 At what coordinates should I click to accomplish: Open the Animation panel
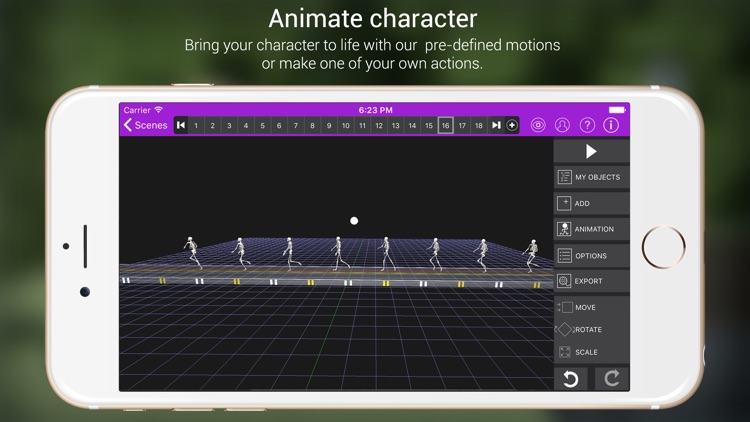591,229
